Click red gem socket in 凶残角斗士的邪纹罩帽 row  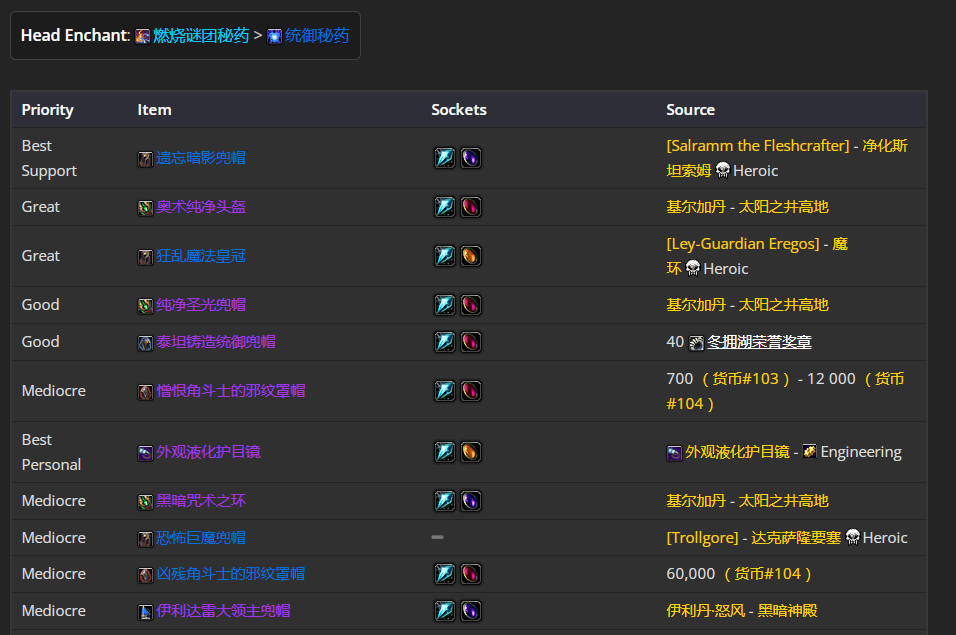(x=471, y=573)
